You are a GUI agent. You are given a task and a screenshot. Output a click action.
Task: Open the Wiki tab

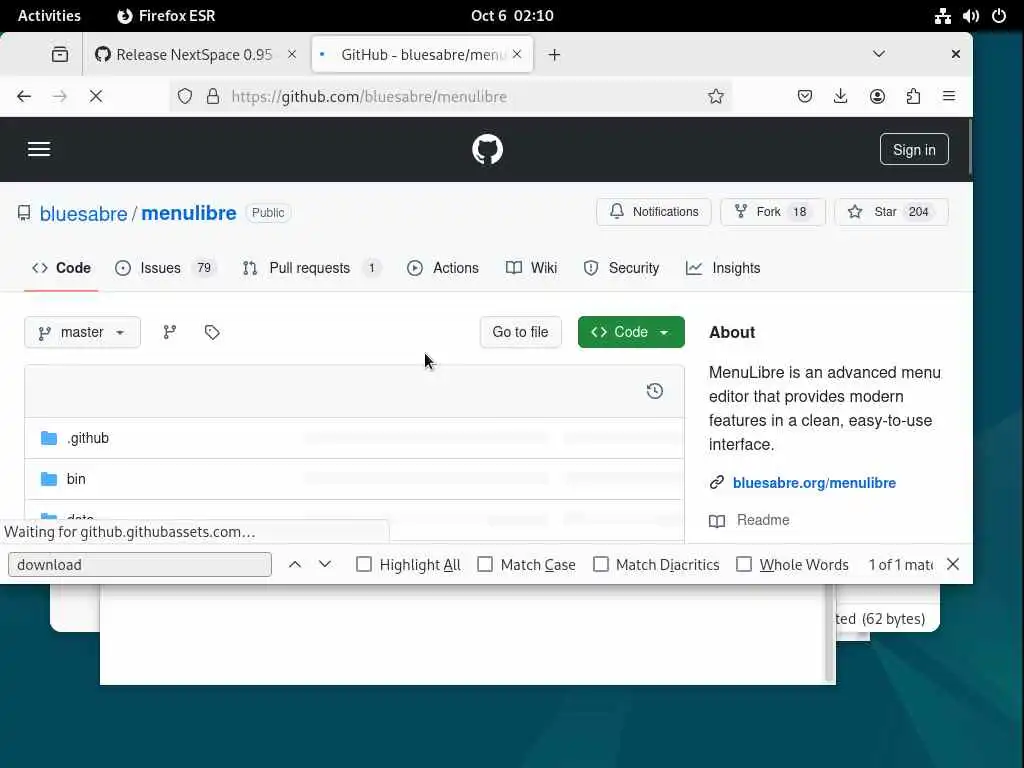tap(532, 268)
